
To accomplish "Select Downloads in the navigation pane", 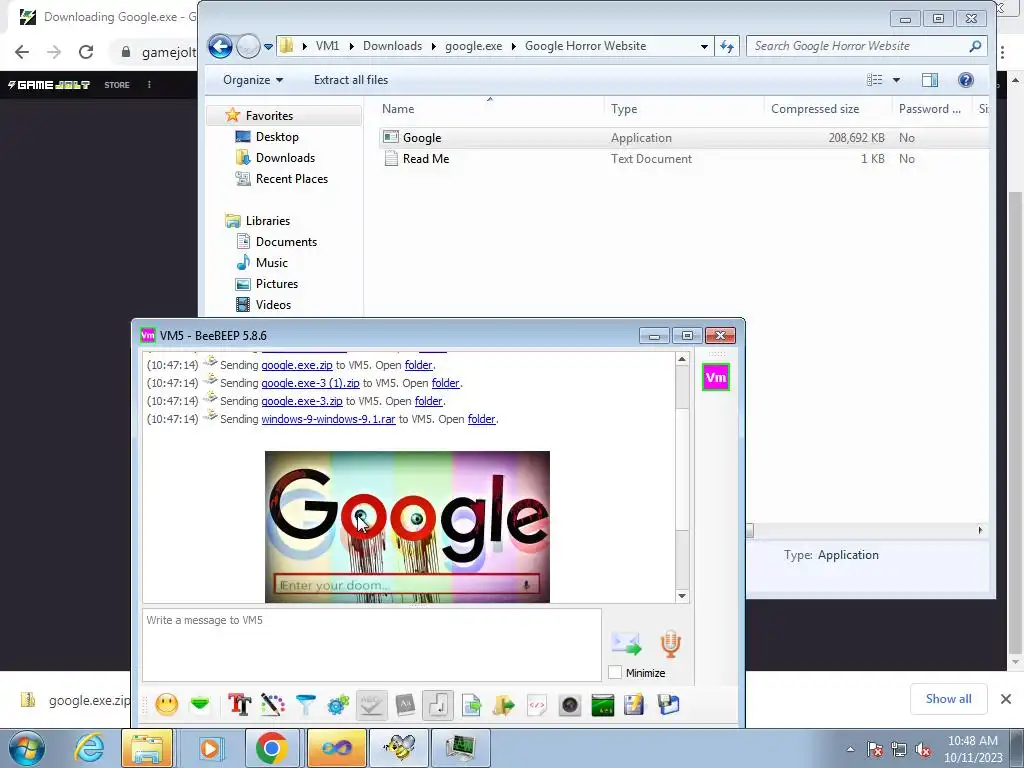I will coord(285,157).
